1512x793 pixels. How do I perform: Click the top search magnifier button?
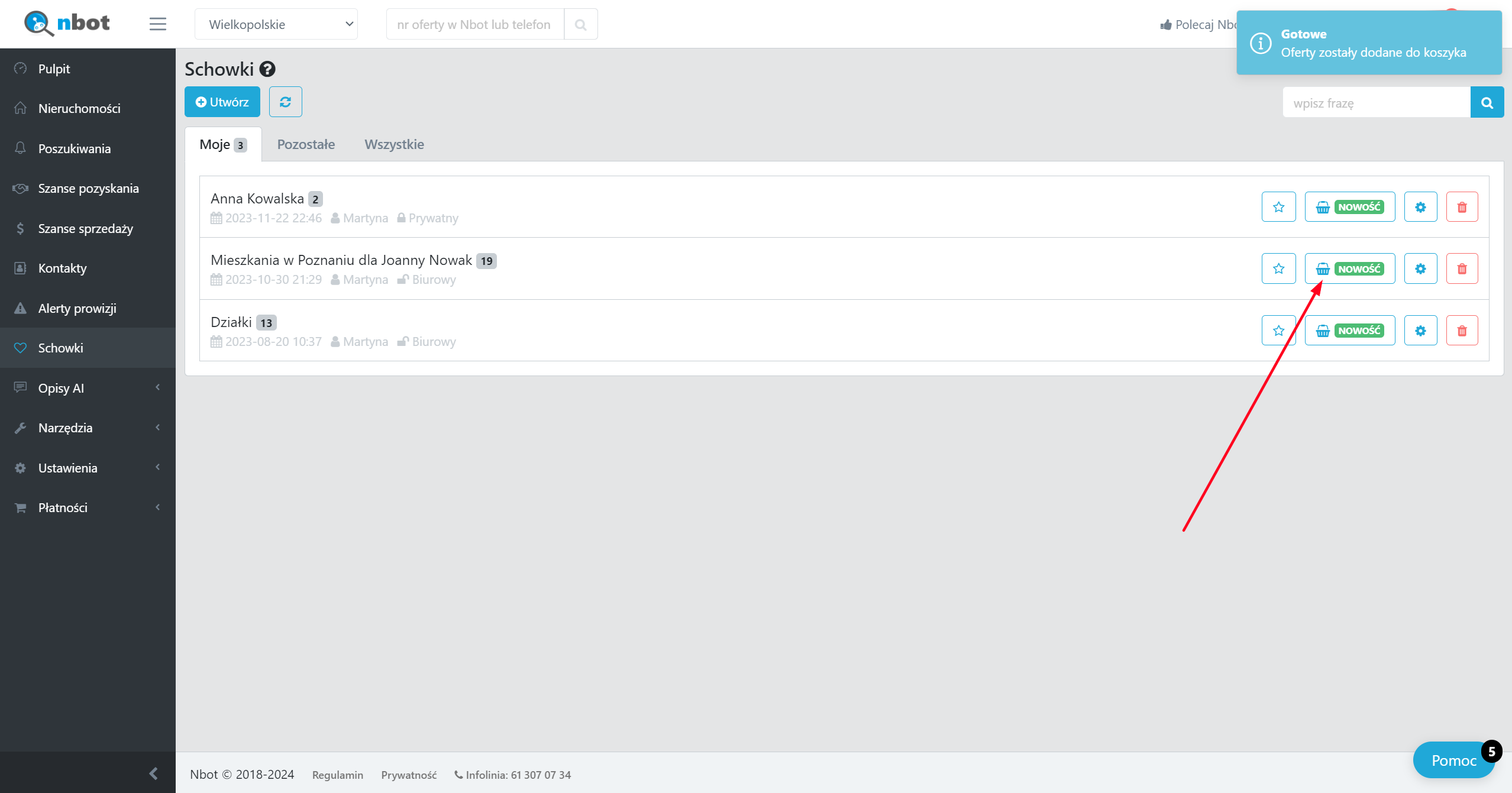[581, 24]
